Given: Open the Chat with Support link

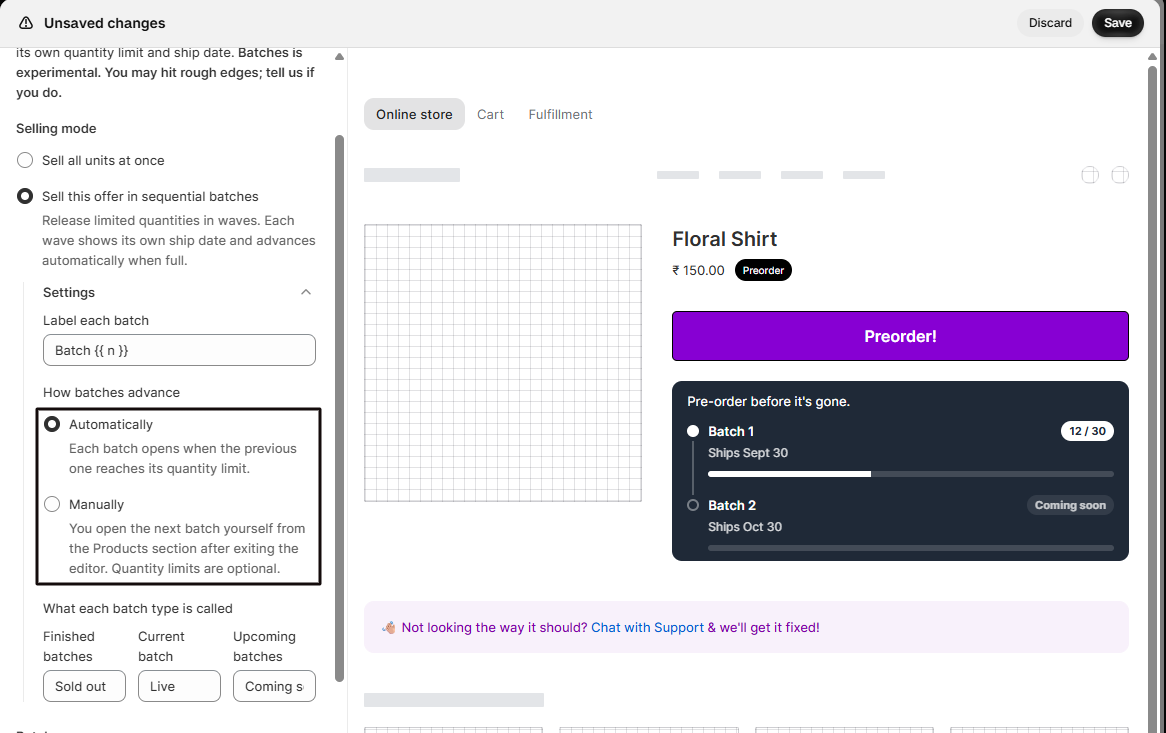Looking at the screenshot, I should tap(647, 627).
